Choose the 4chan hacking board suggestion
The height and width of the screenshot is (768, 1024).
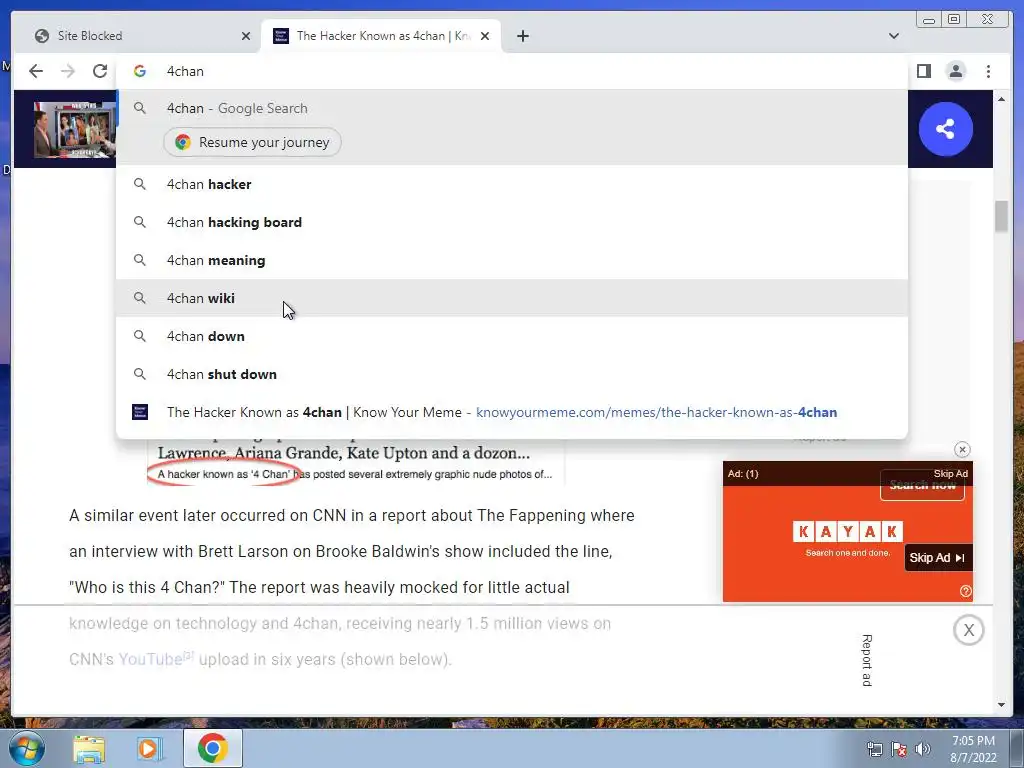pyautogui.click(x=511, y=222)
